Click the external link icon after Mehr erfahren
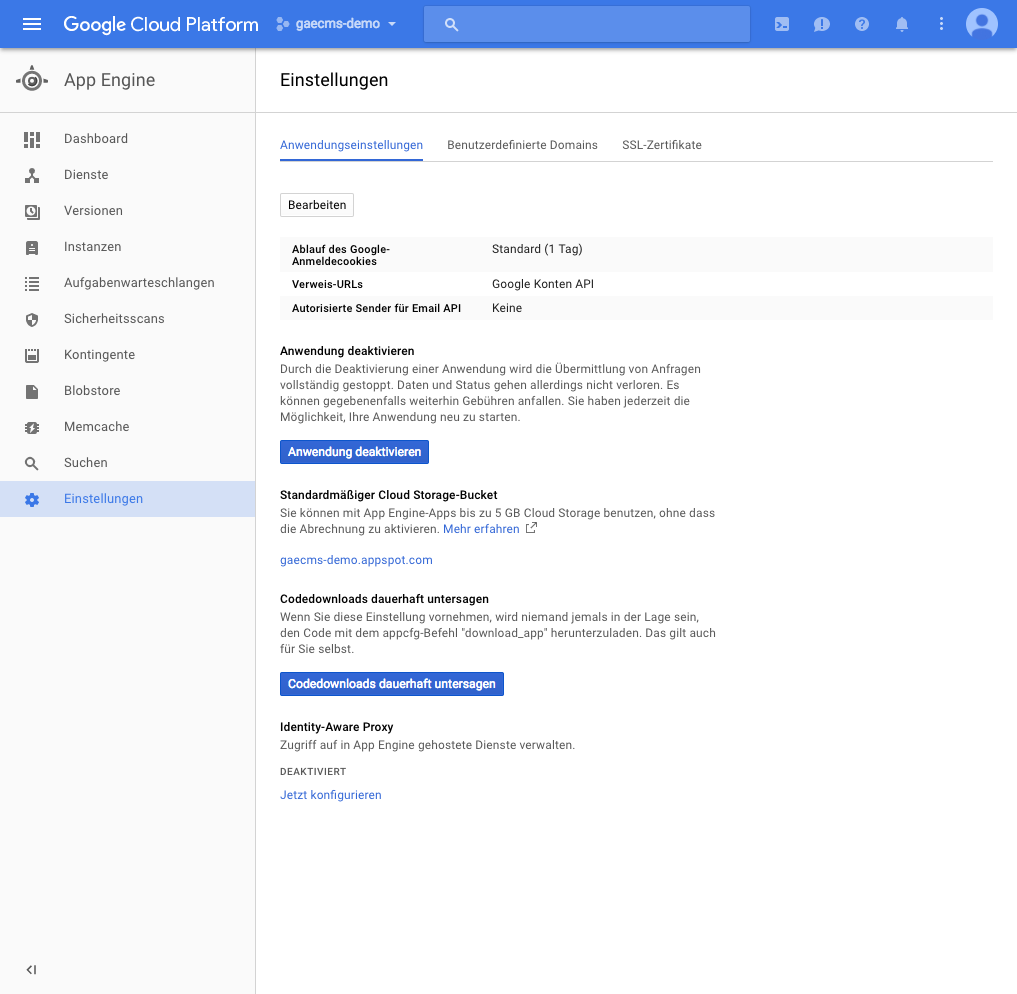This screenshot has height=994, width=1017. tap(531, 528)
